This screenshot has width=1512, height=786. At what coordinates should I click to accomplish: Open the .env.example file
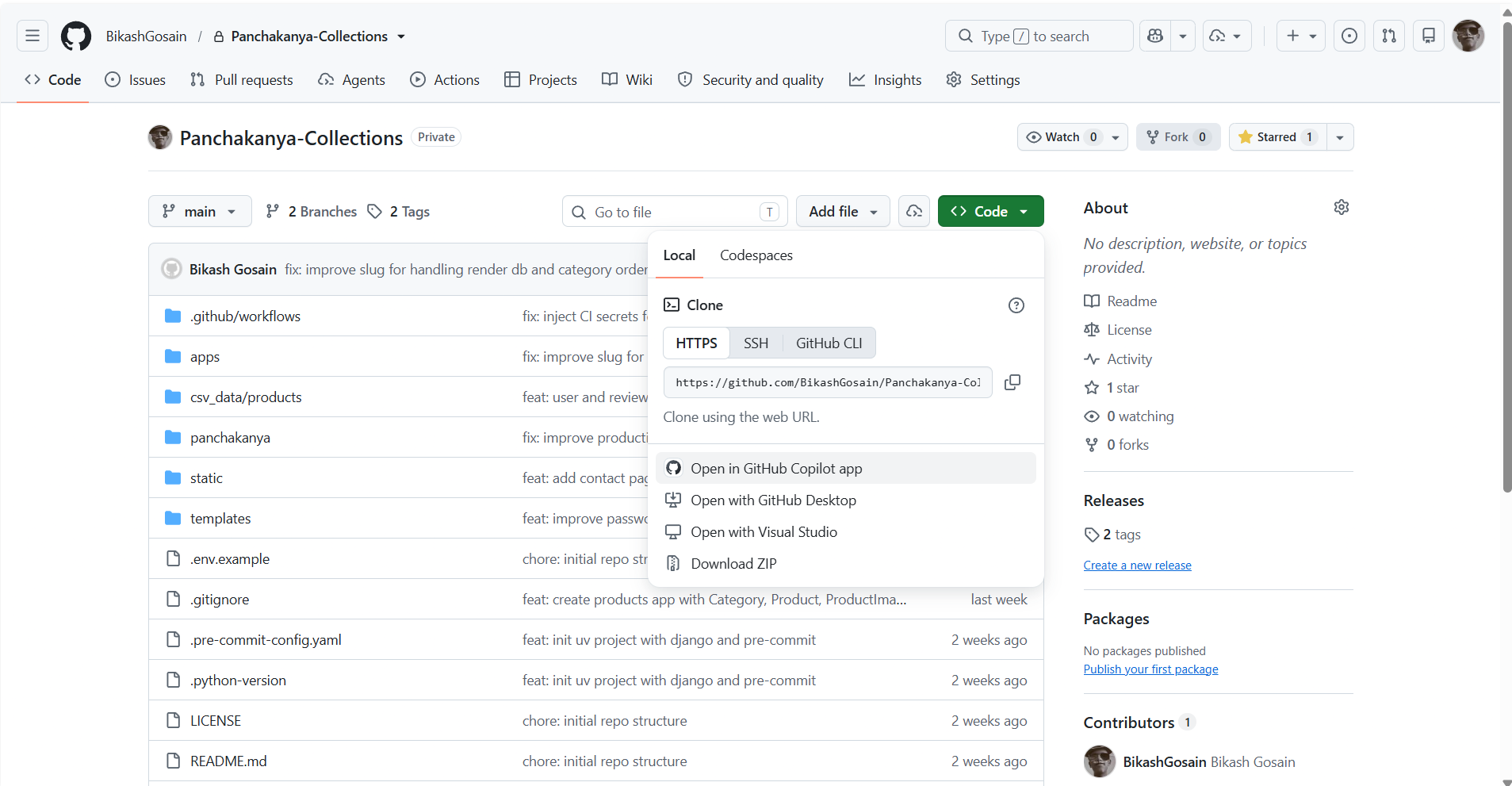coord(230,558)
